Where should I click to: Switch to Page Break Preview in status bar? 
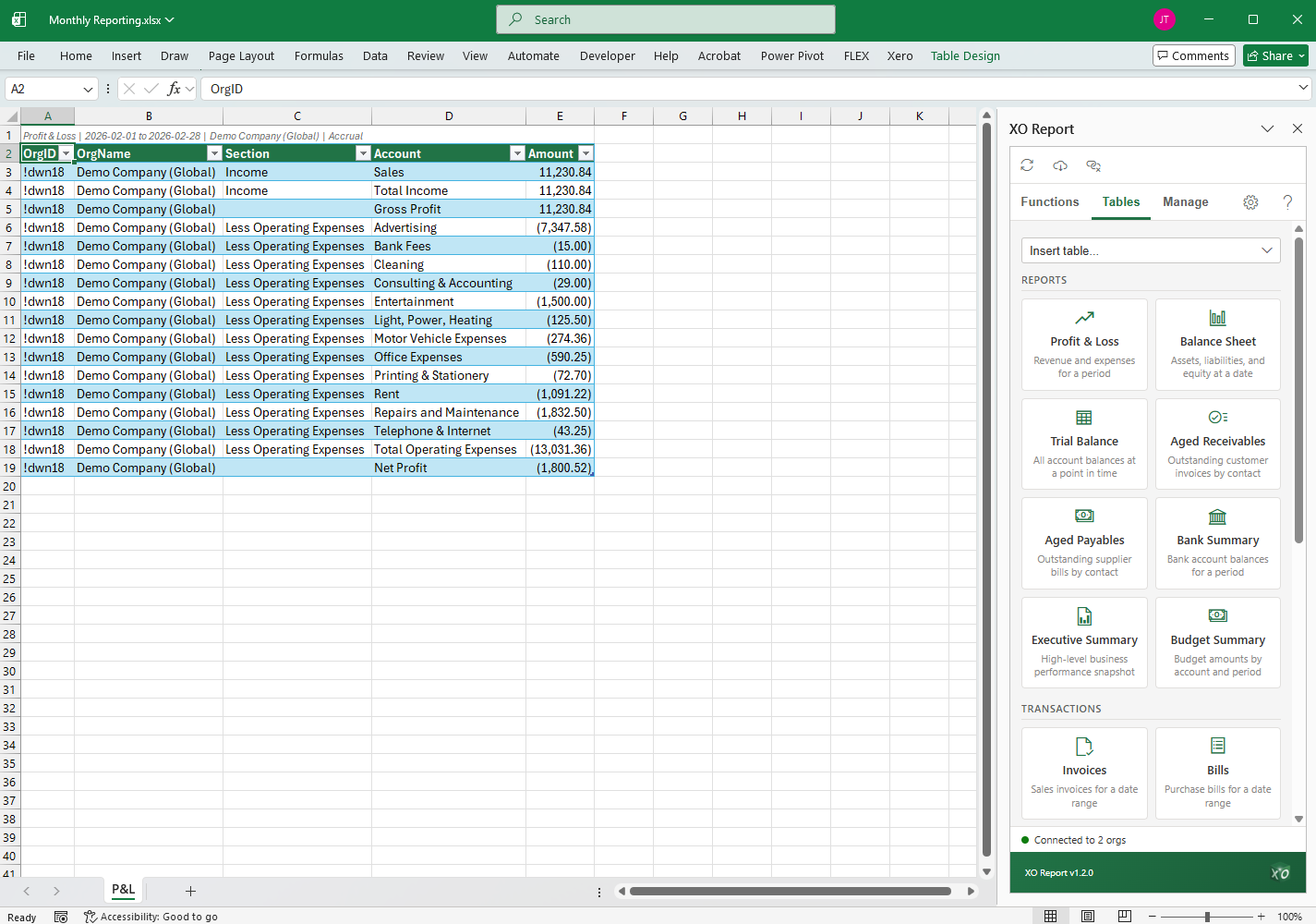point(1124,916)
